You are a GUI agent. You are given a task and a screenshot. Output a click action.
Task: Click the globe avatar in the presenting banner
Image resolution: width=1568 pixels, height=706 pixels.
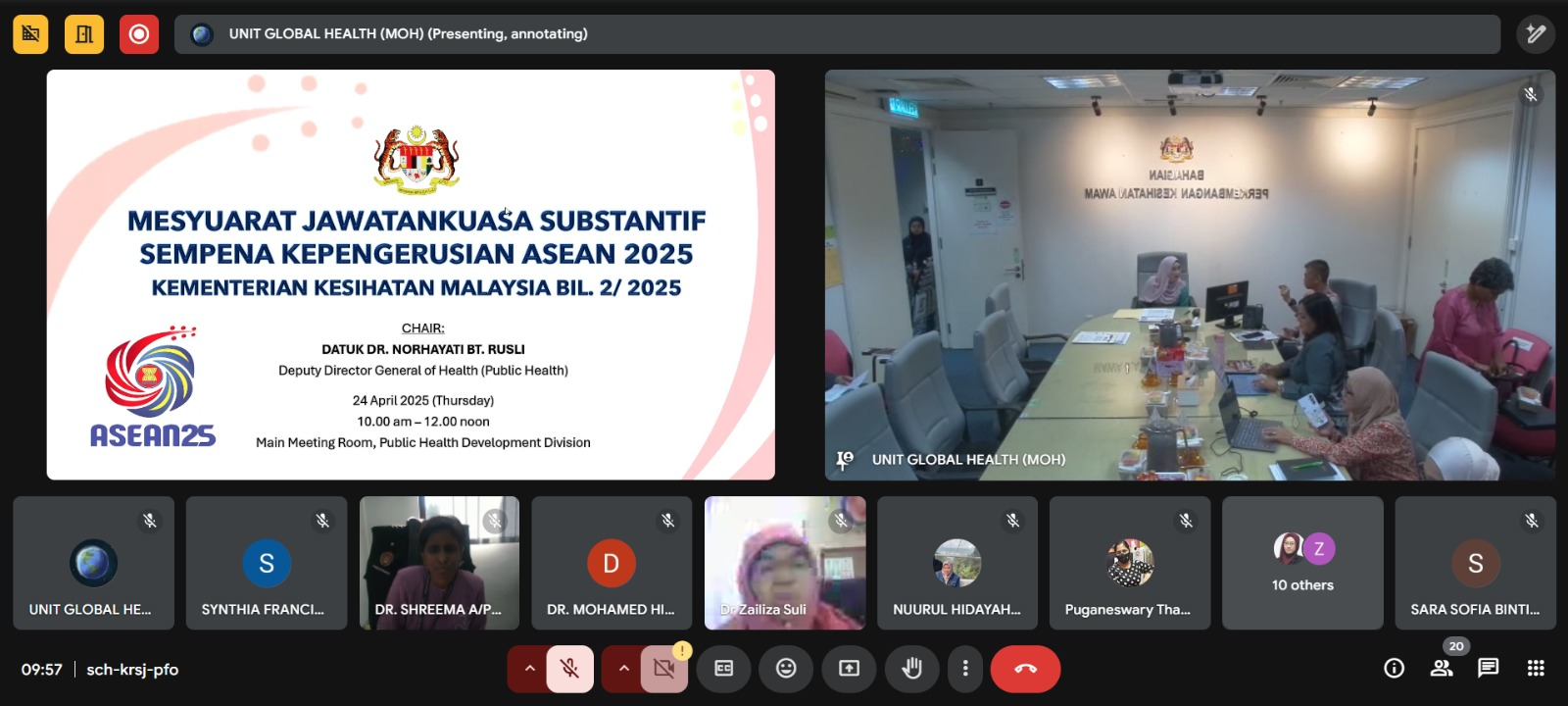coord(202,34)
